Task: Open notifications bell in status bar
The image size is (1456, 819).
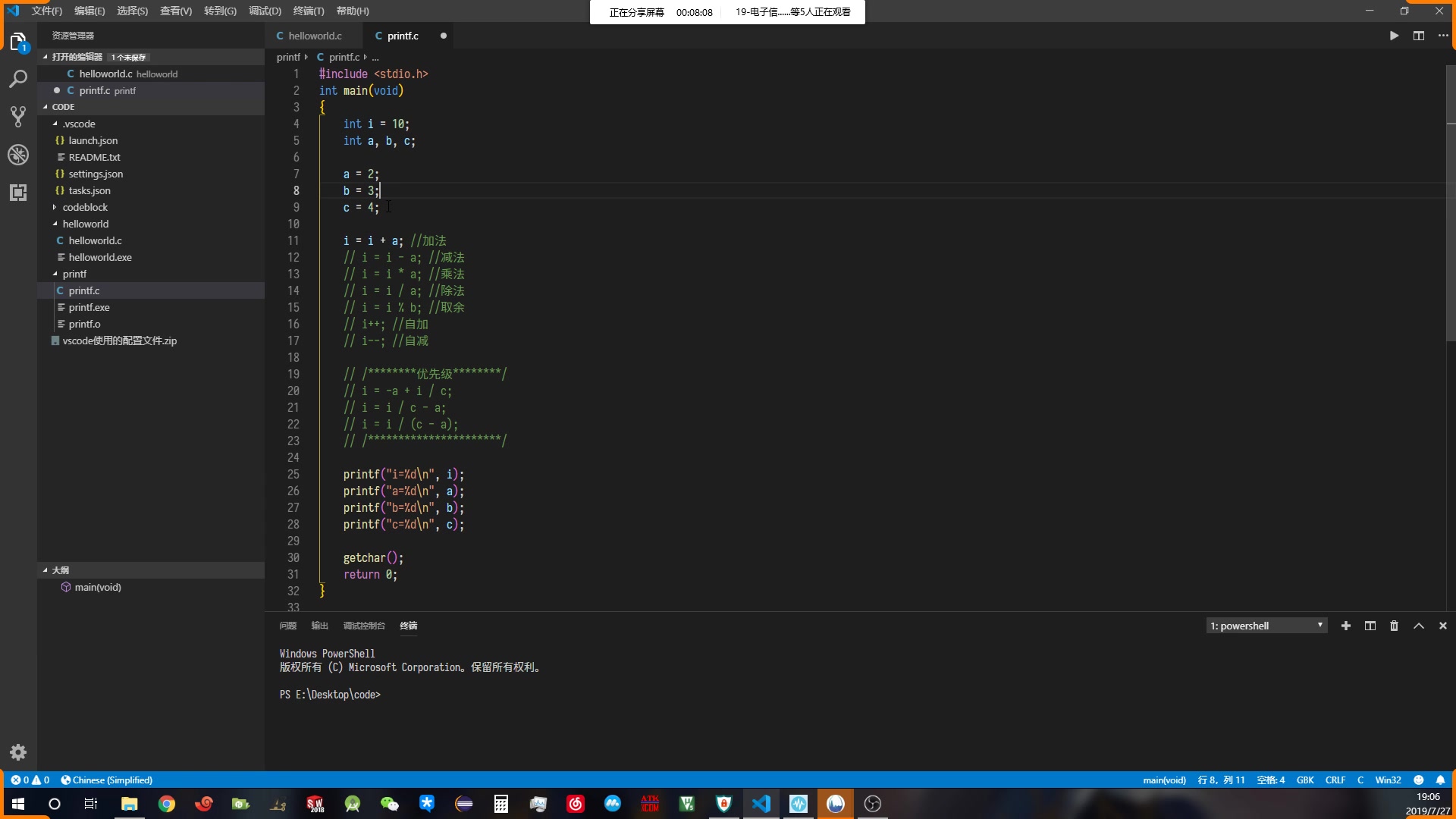Action: pos(1440,780)
